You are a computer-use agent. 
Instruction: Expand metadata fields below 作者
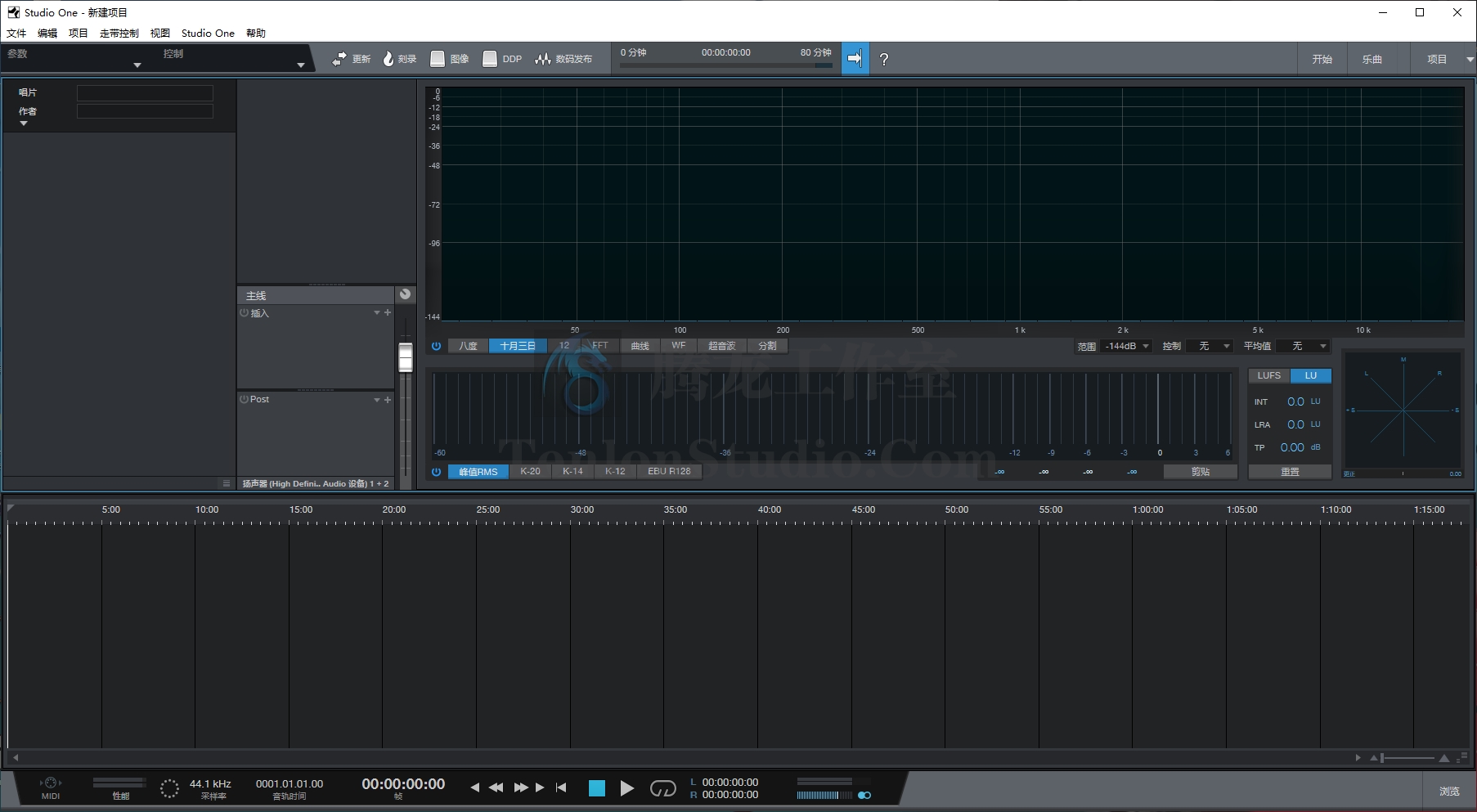click(x=24, y=123)
